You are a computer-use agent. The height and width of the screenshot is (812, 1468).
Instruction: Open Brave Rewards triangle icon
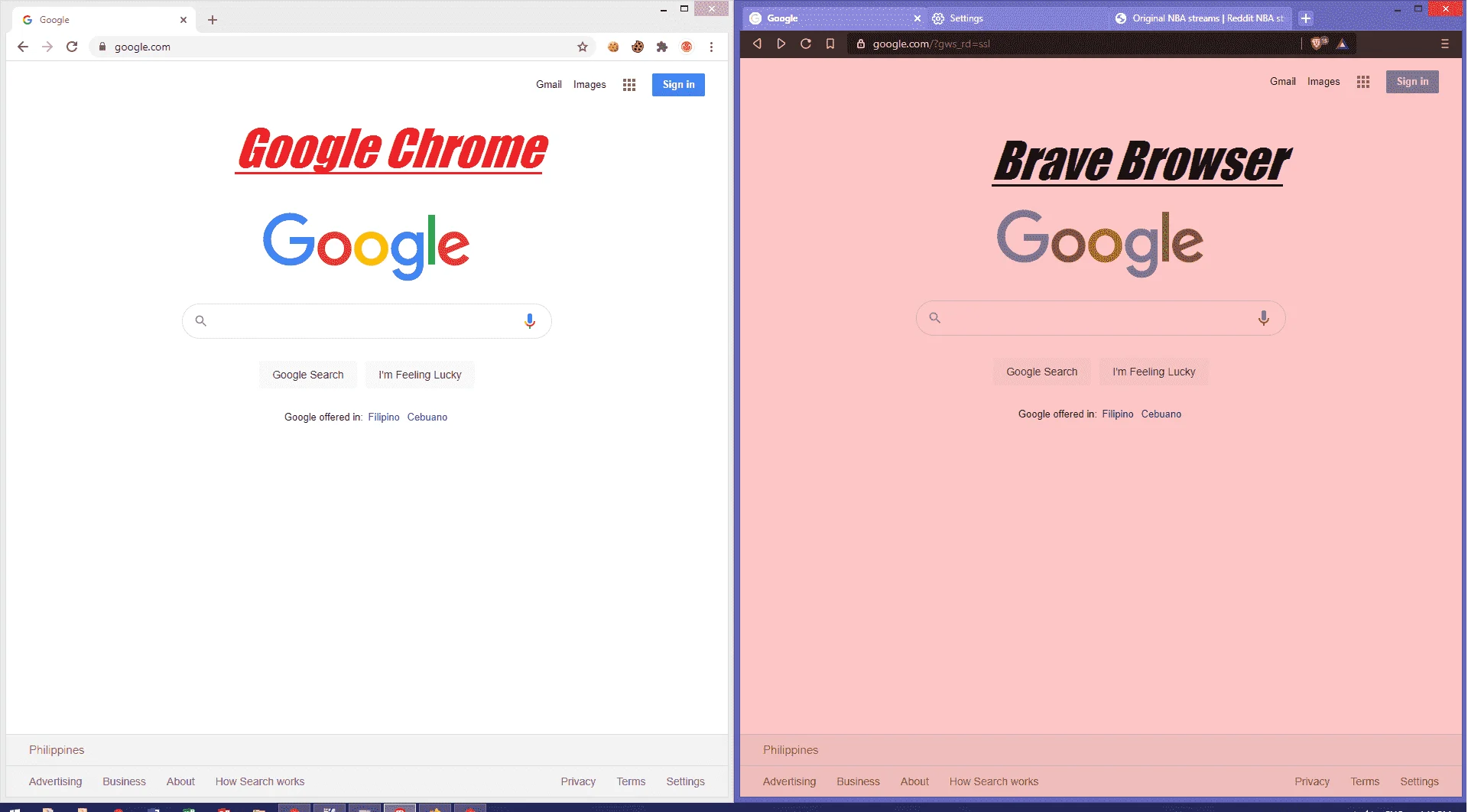(1342, 44)
